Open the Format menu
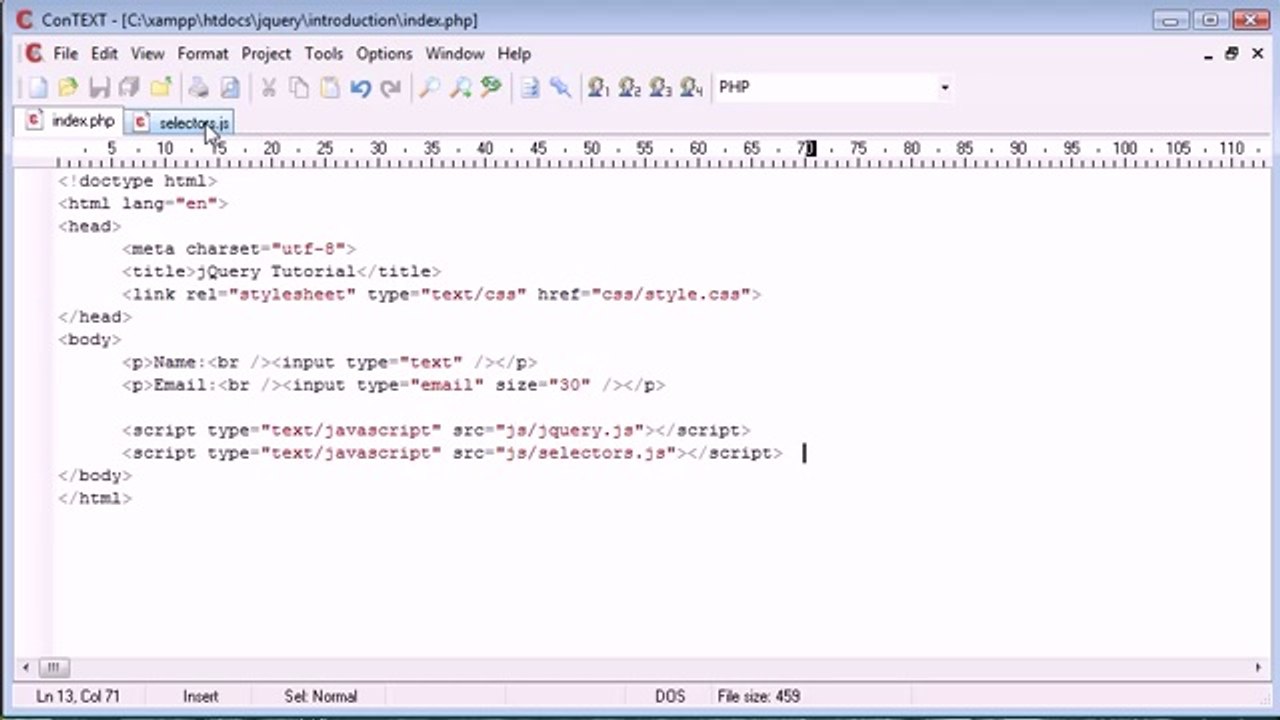Screen dimensions: 1280x720 (x=203, y=54)
